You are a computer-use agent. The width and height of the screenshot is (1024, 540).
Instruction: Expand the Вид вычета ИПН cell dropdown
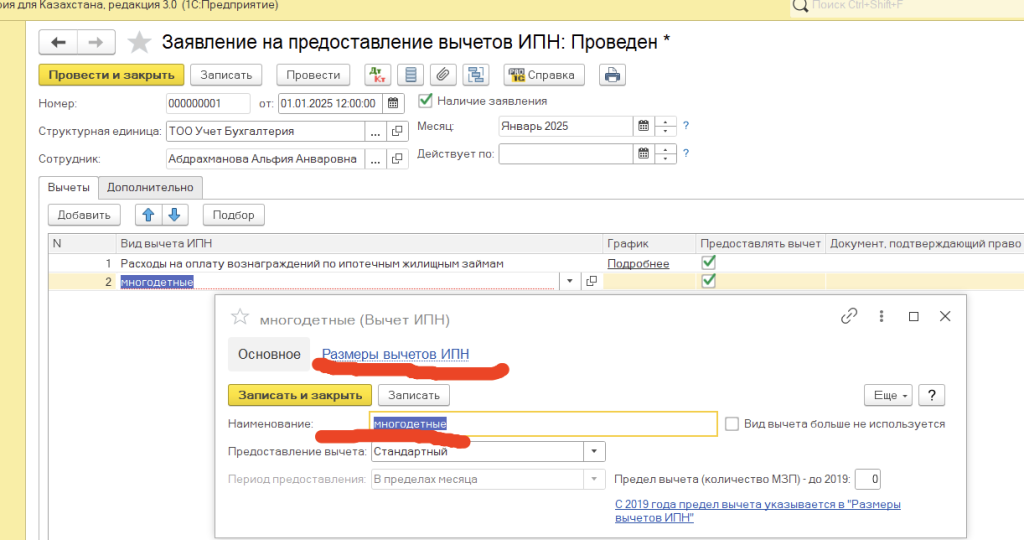tap(570, 282)
